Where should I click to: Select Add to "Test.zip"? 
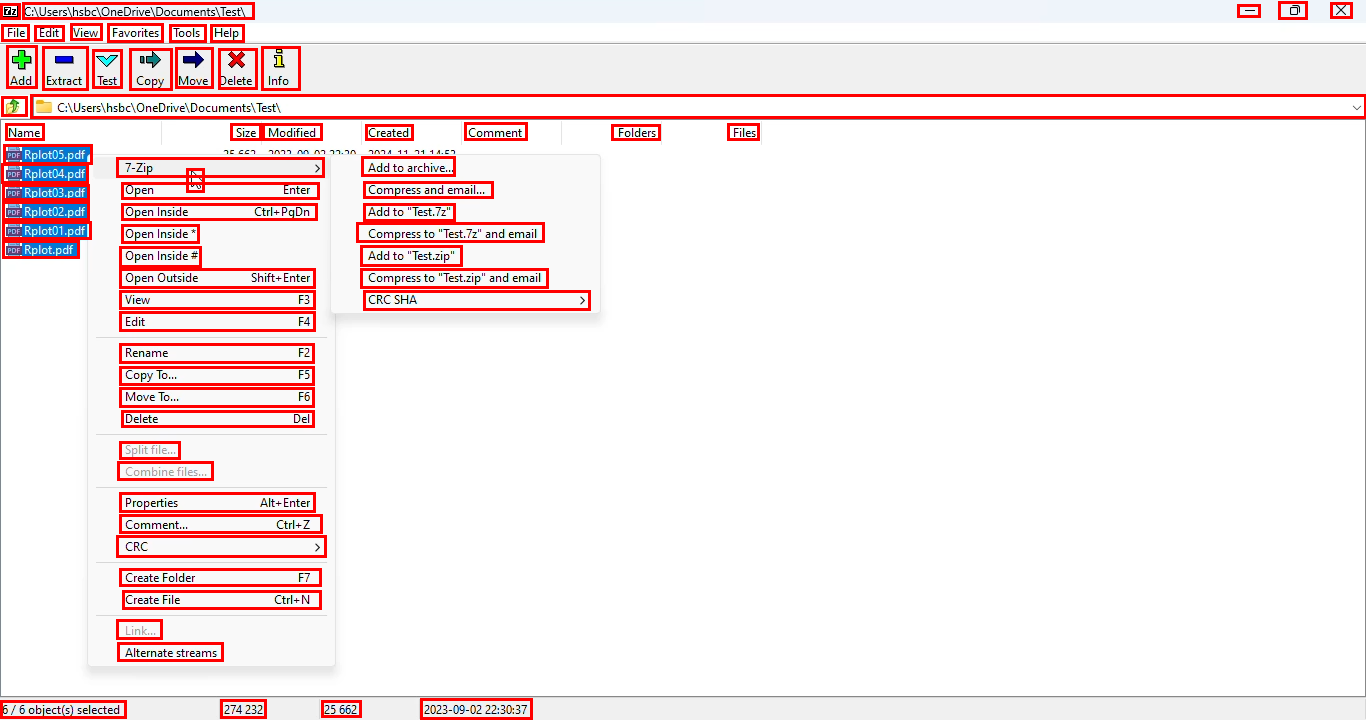413,256
